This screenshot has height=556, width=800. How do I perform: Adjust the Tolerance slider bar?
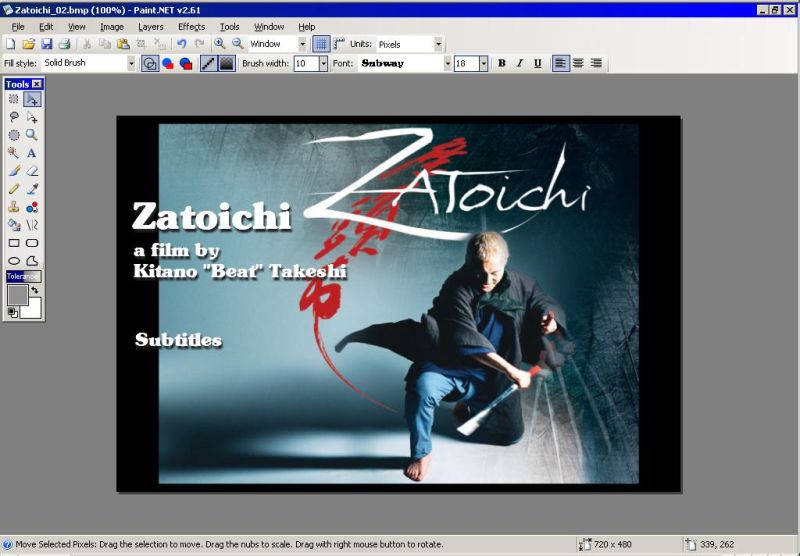23,276
